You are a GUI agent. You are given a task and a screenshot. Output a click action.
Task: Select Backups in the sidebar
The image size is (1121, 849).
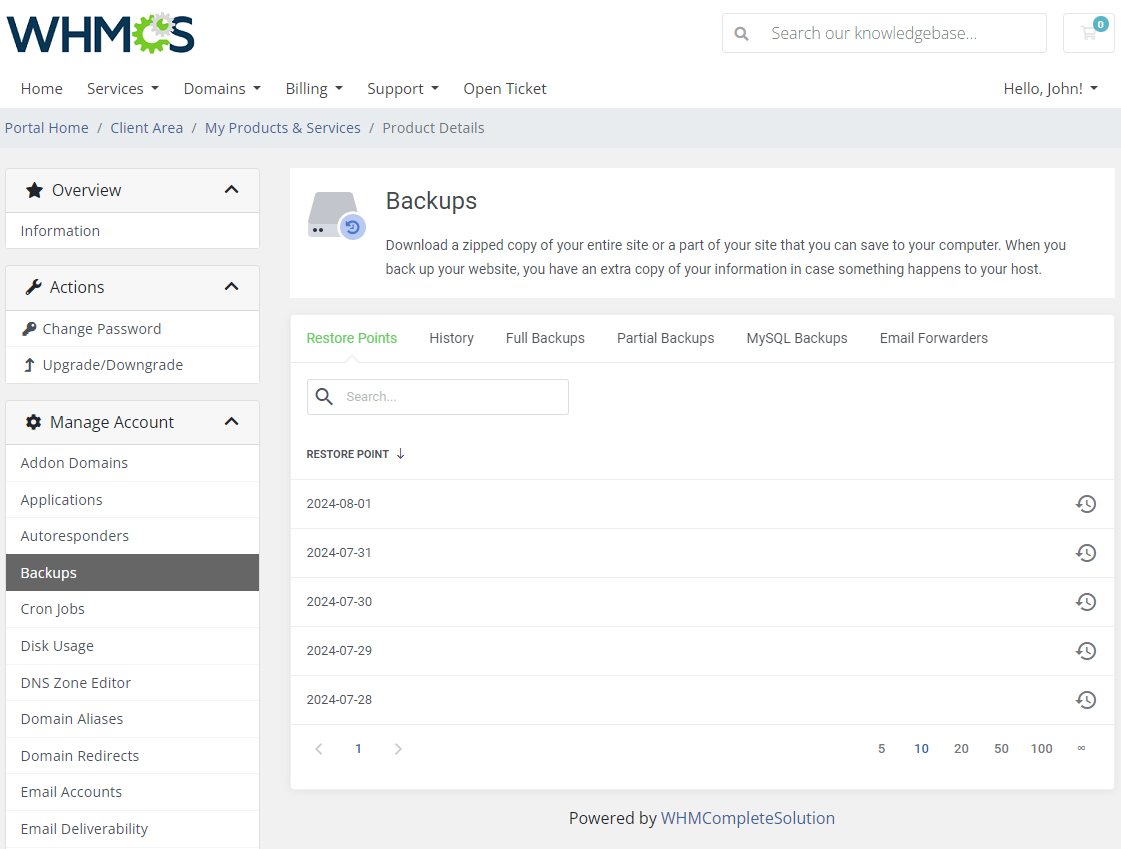click(132, 572)
